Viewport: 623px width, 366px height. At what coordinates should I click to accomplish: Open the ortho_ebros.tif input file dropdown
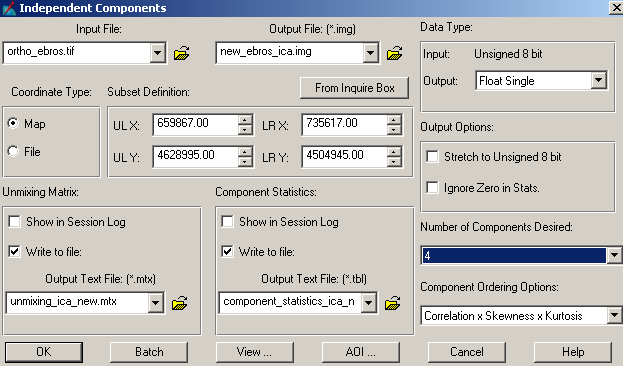157,53
